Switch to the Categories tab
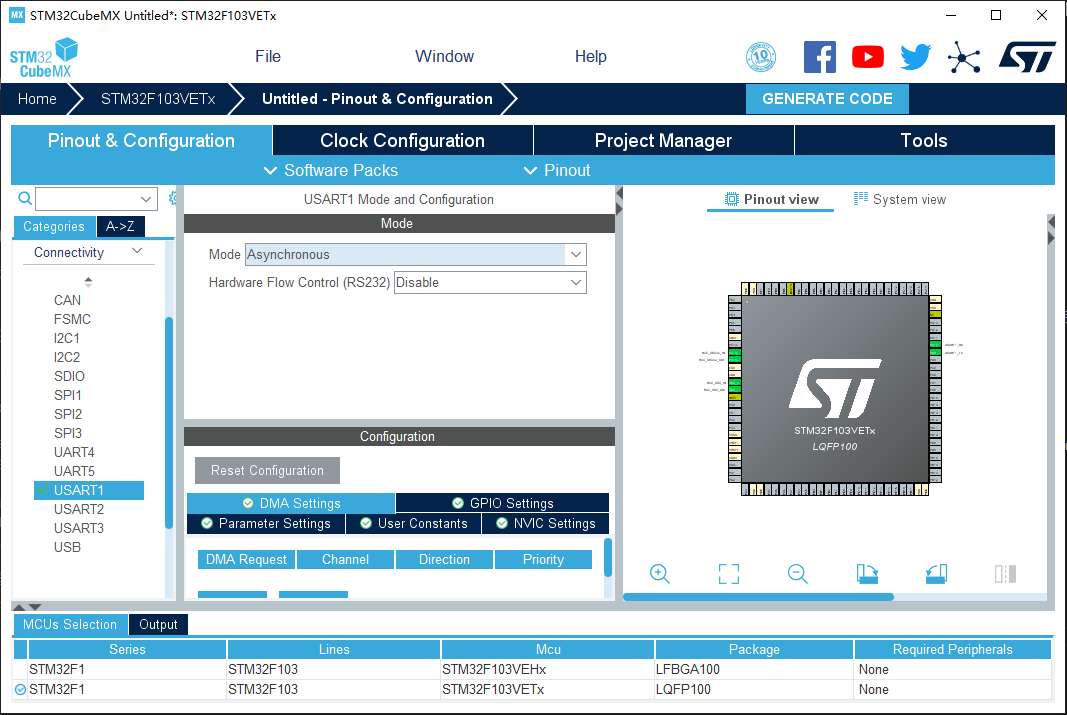1067x715 pixels. pos(54,227)
